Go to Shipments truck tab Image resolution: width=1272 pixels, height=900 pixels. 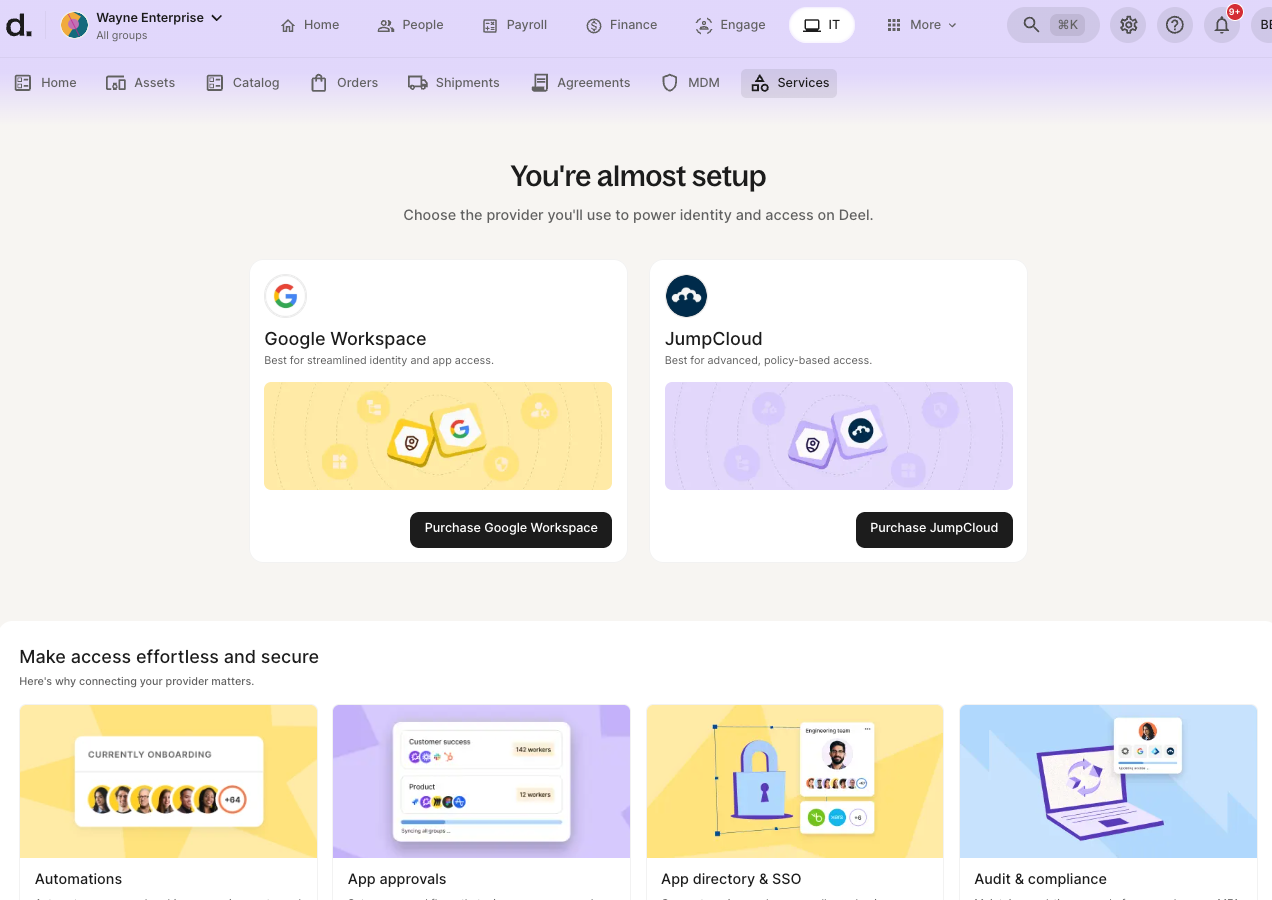point(454,83)
